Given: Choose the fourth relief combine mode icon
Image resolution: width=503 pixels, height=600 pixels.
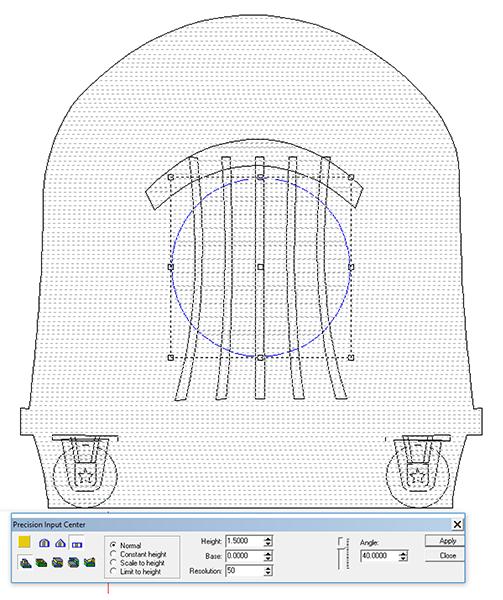Looking at the screenshot, I should tap(73, 562).
